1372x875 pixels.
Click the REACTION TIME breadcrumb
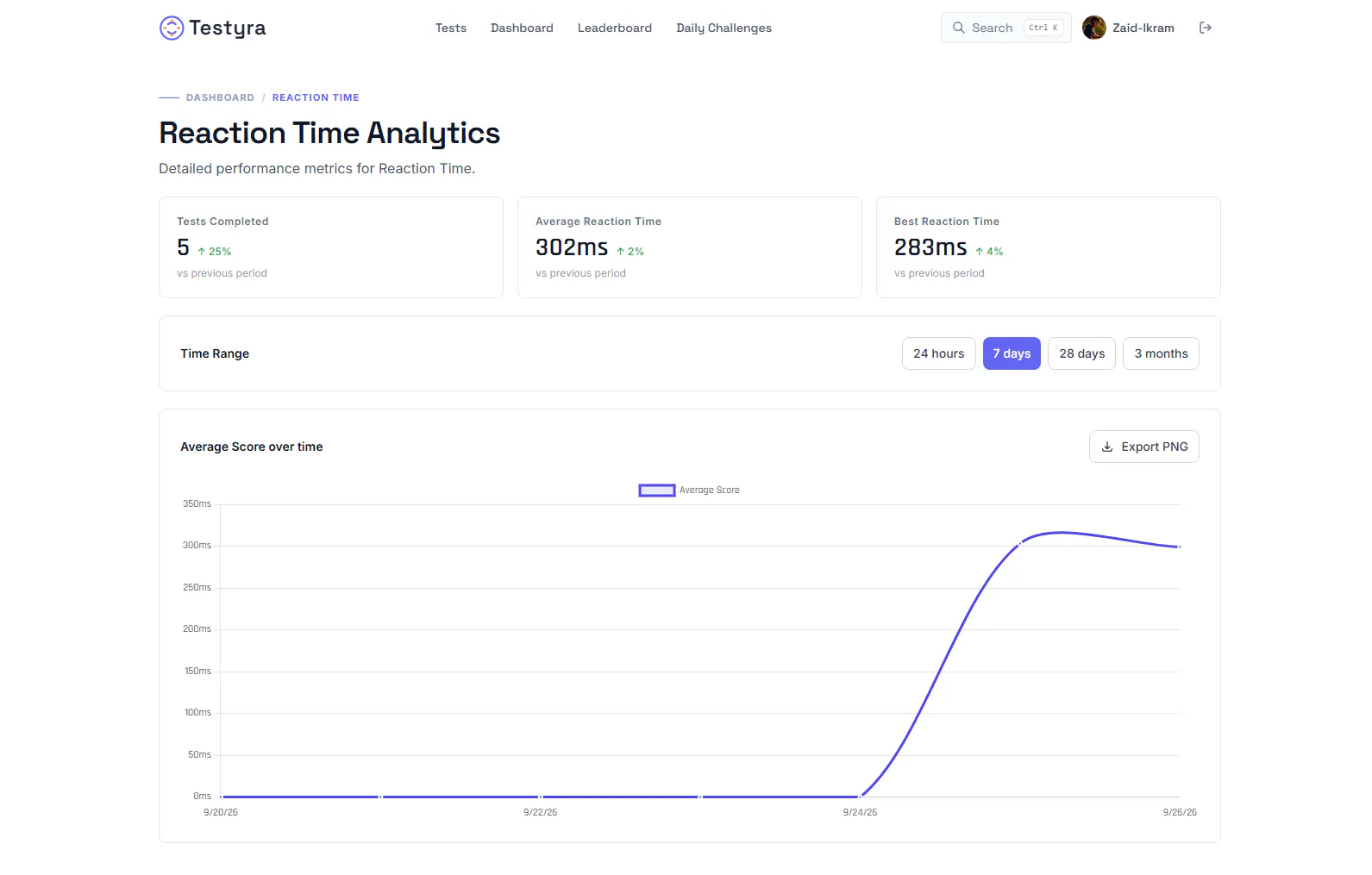tap(316, 97)
